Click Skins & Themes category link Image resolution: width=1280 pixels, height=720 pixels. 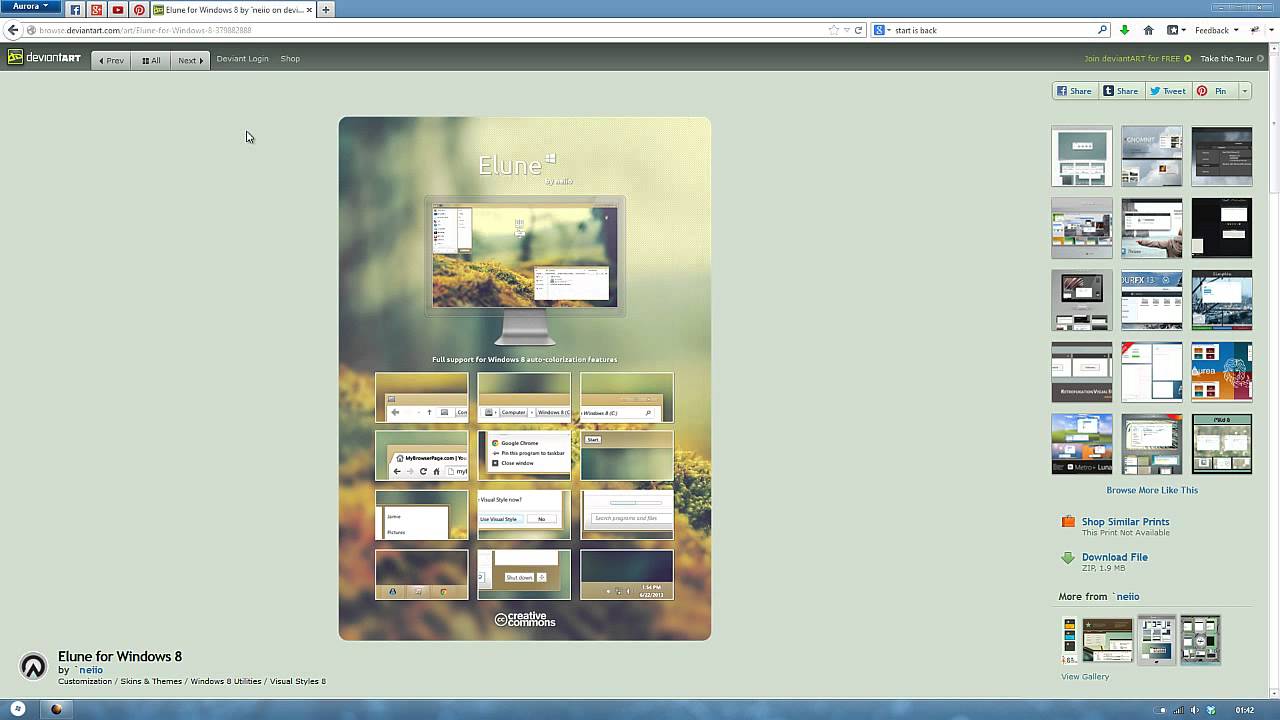[151, 682]
